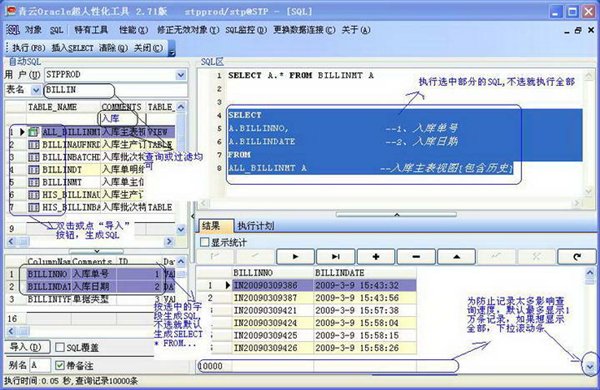Click the table icon beside BILLINAUFNRD row

[34, 145]
